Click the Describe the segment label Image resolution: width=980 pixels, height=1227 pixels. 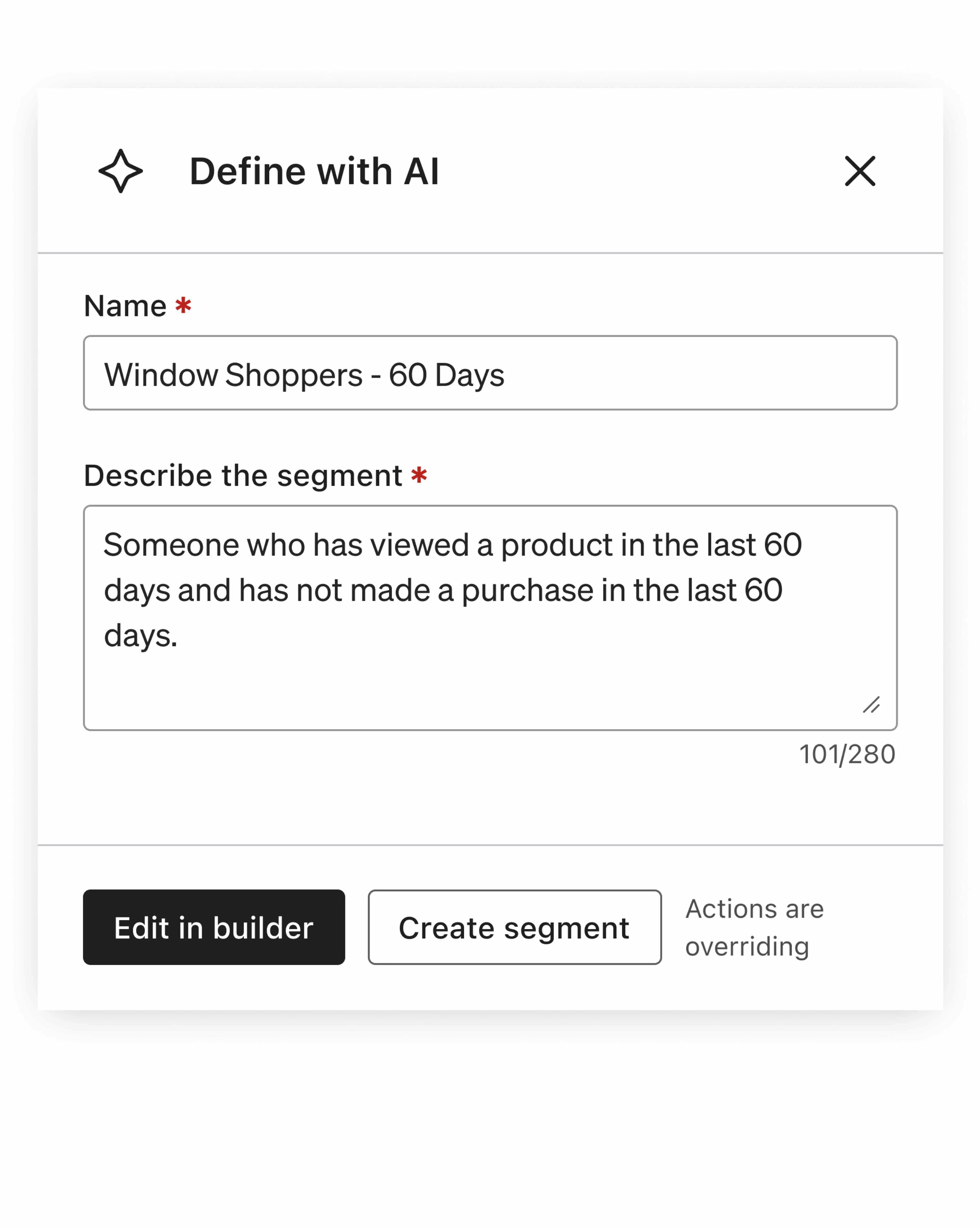point(243,476)
